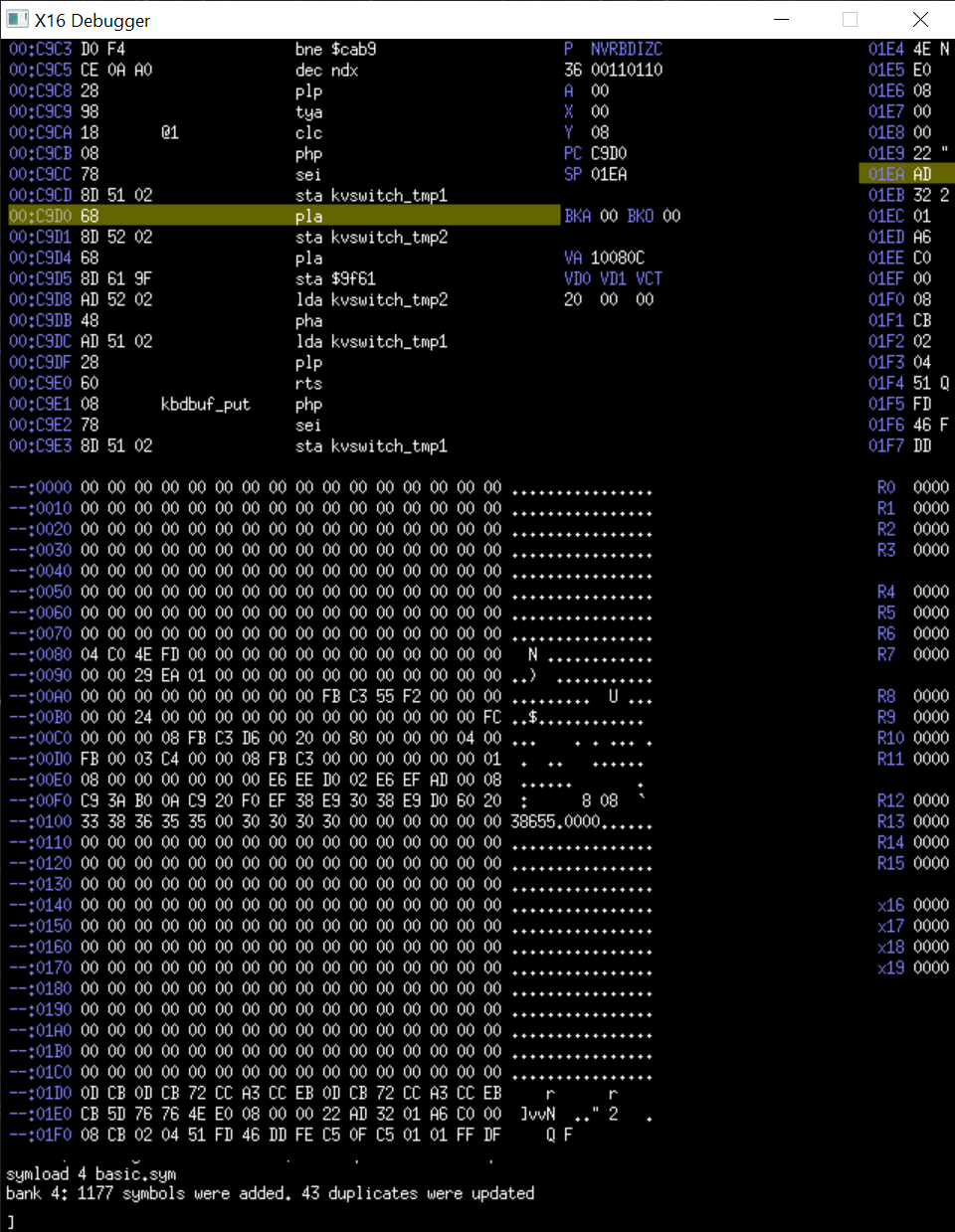Click disassembly address 00:C9C3
This screenshot has height=1232, width=955.
[40, 49]
